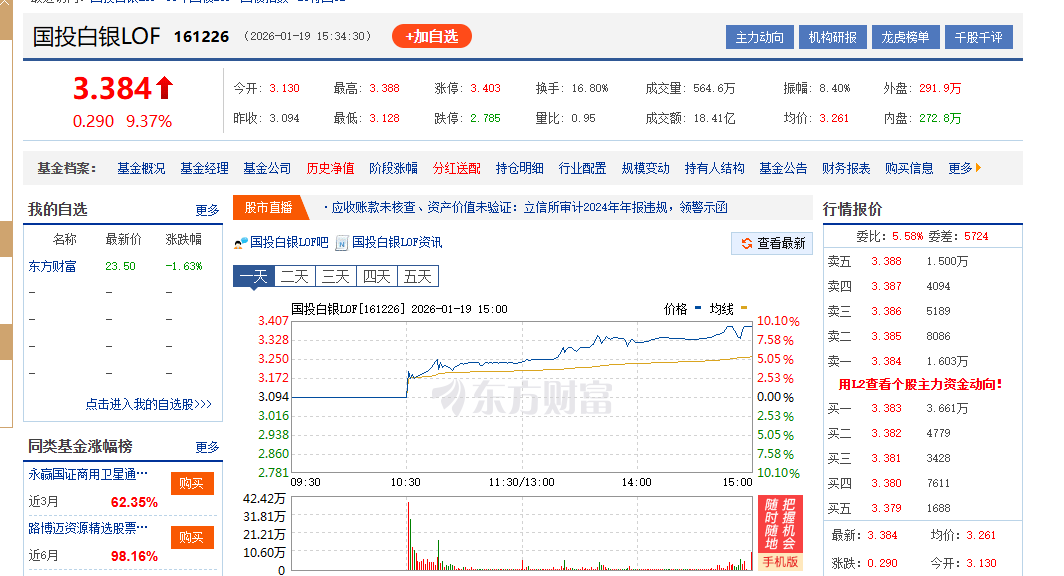Image resolution: width=1064 pixels, height=576 pixels.
Task: Click 购买 for 路博迈资源精选股票
Action: 192,537
